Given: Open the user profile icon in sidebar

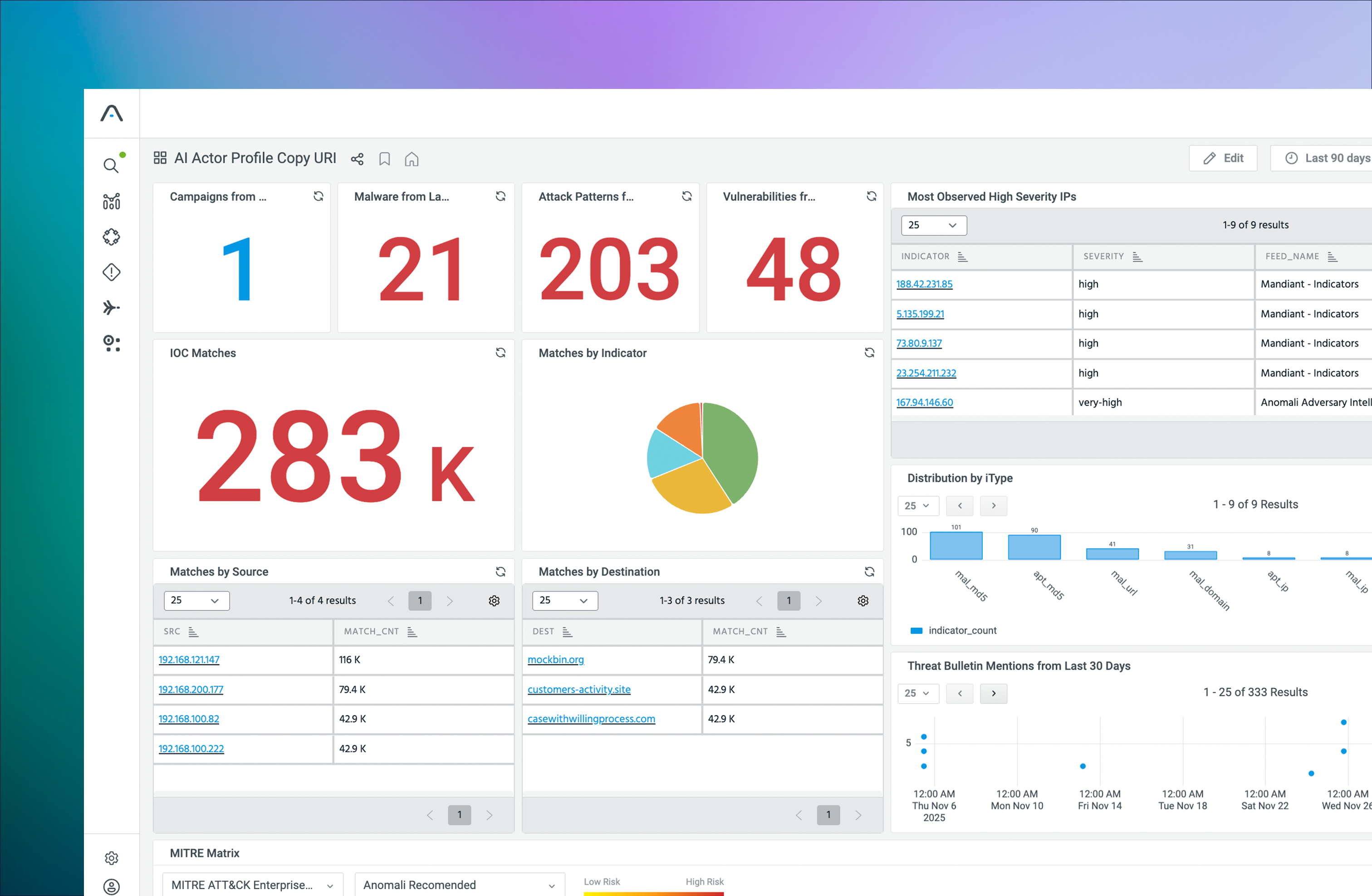Looking at the screenshot, I should (111, 886).
